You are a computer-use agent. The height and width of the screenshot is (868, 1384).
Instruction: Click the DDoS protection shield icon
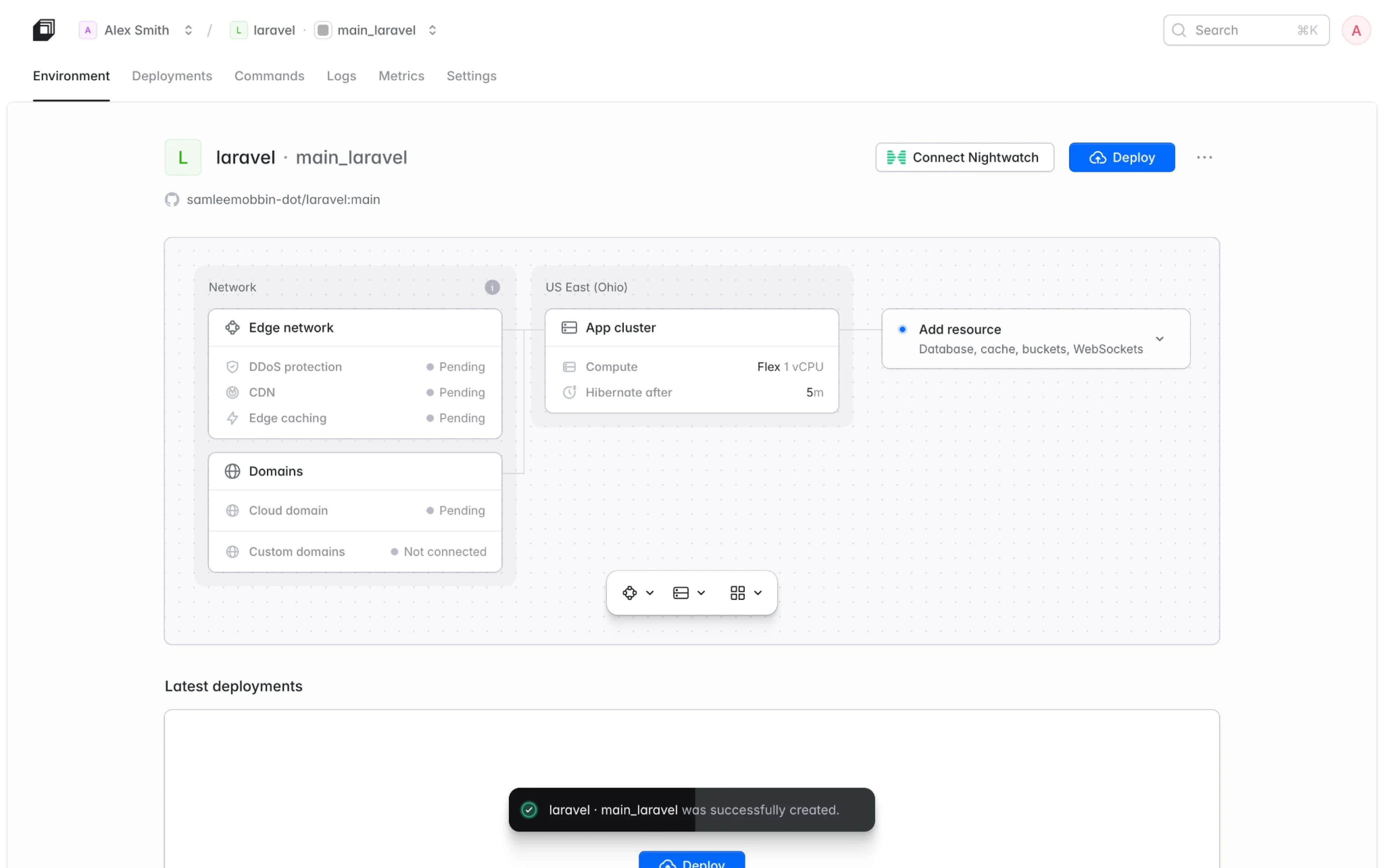232,367
